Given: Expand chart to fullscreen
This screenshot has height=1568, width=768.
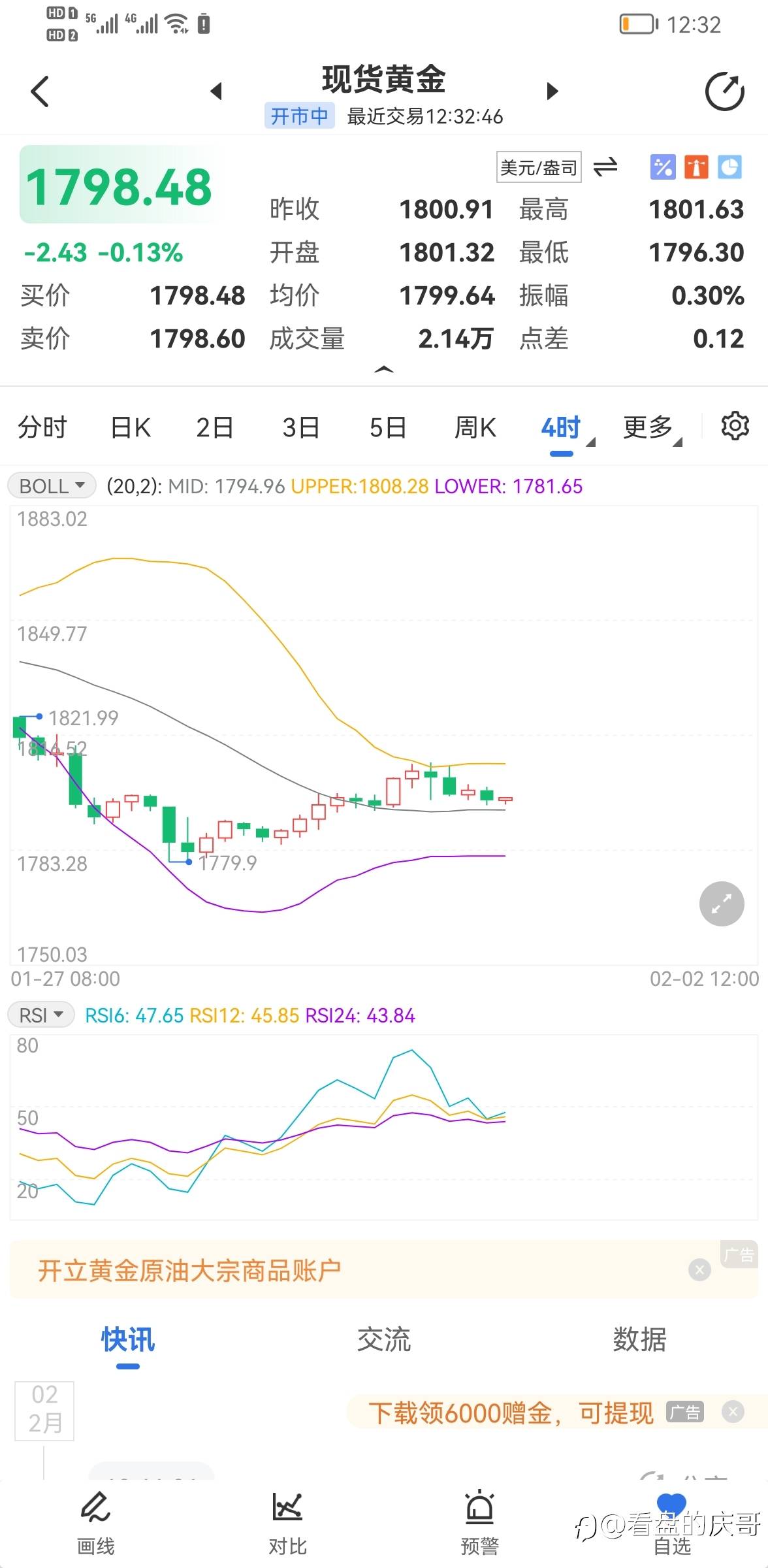Looking at the screenshot, I should point(721,904).
